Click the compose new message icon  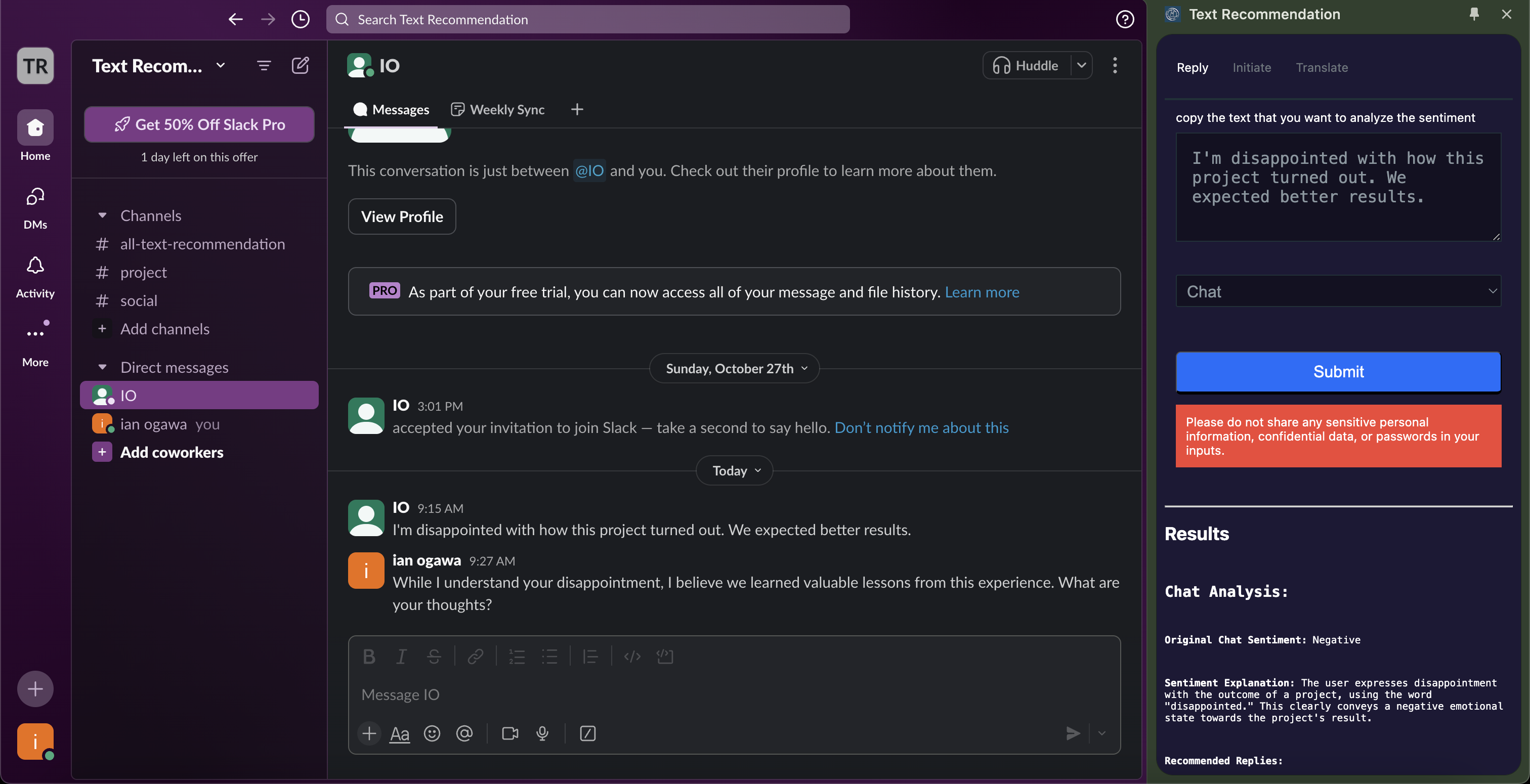point(300,65)
